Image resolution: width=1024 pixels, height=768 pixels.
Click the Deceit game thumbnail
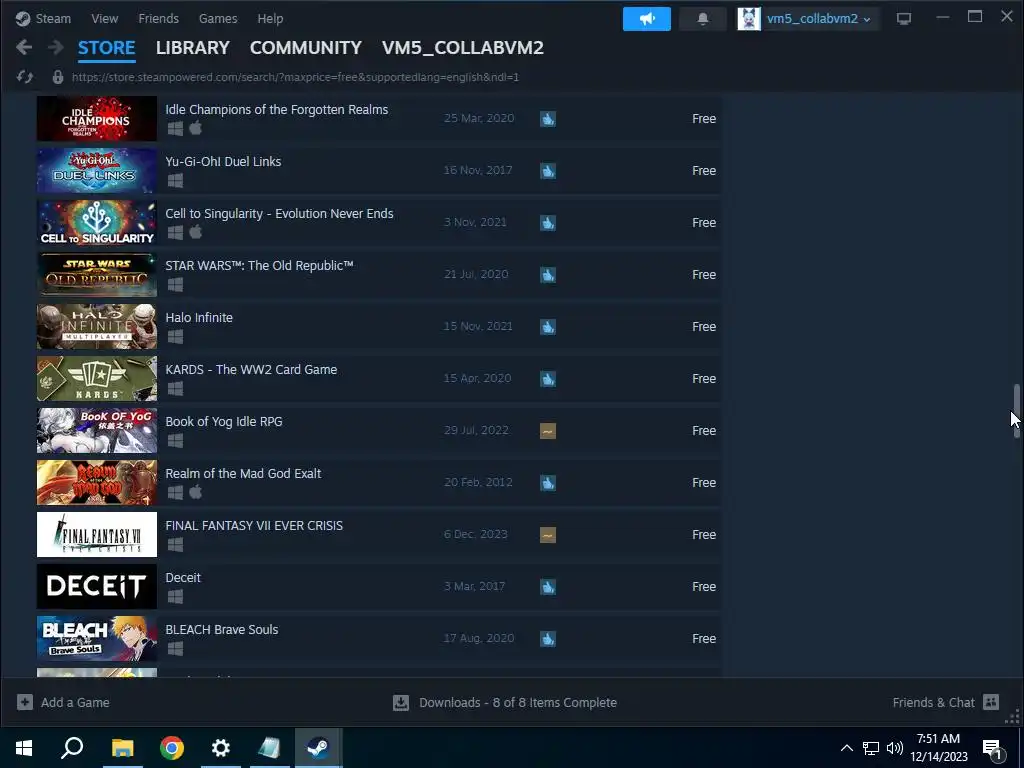[x=97, y=586]
